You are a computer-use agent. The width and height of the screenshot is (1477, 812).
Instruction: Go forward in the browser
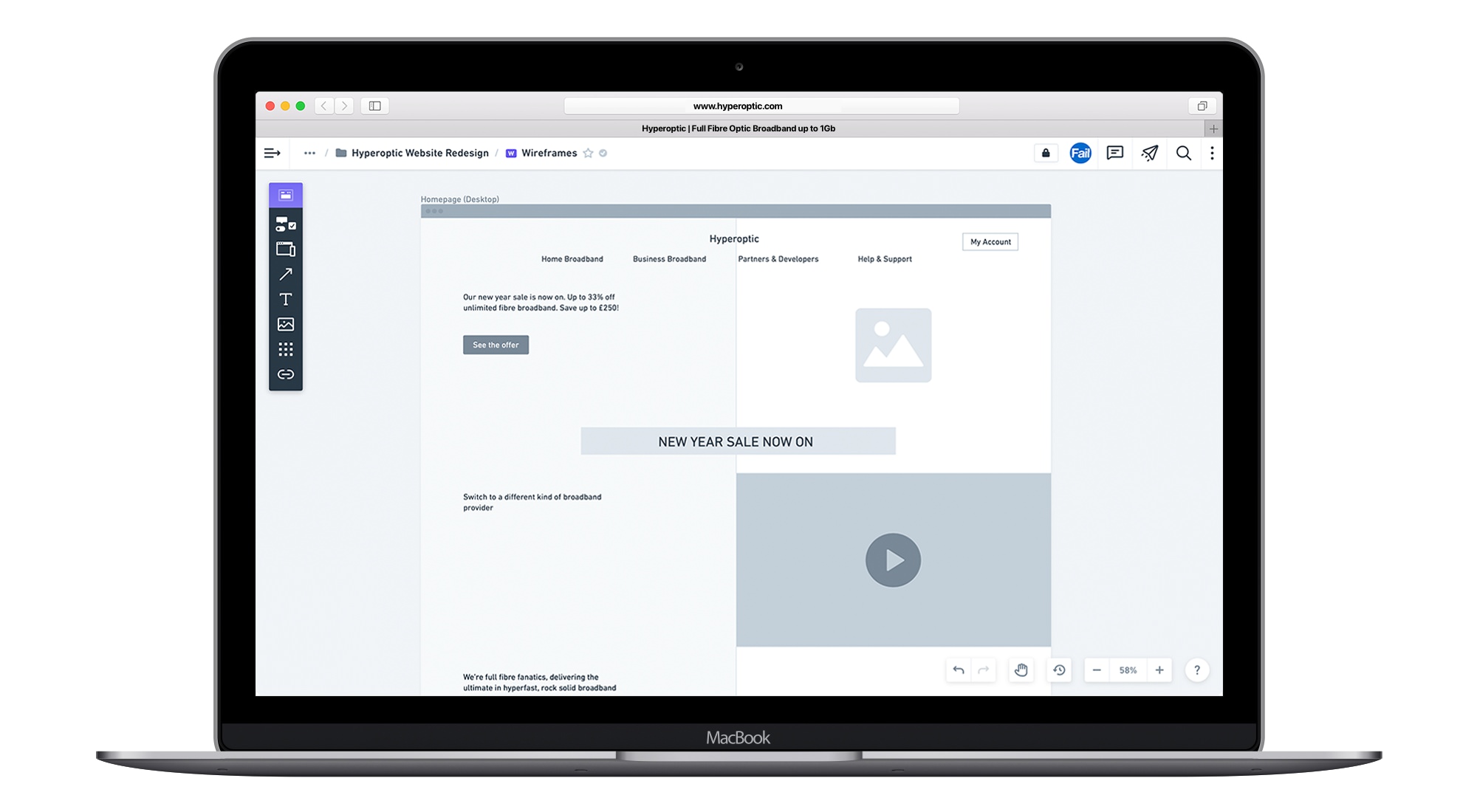click(x=344, y=106)
